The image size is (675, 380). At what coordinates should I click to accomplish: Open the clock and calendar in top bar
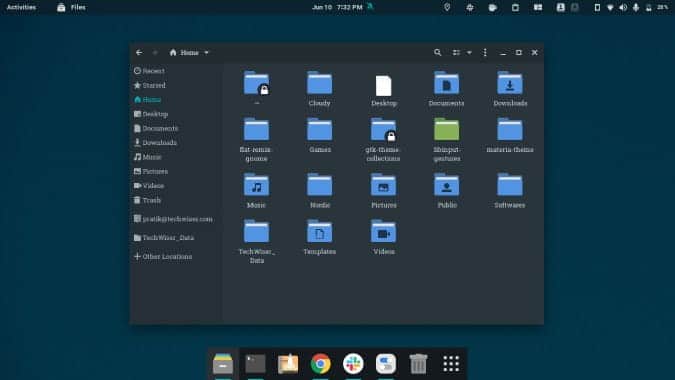pyautogui.click(x=338, y=7)
